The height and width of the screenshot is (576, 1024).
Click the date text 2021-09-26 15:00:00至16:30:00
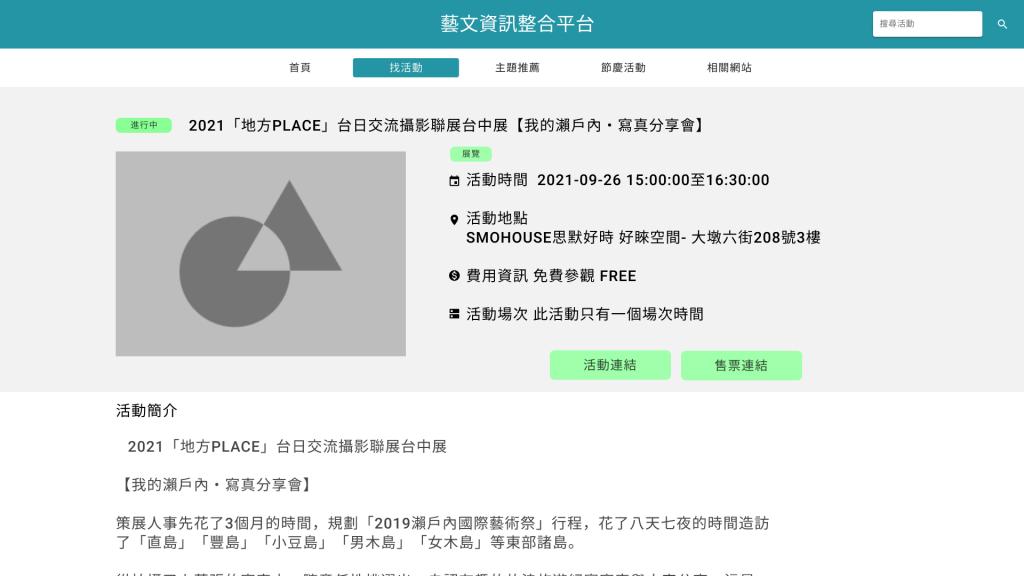click(653, 180)
